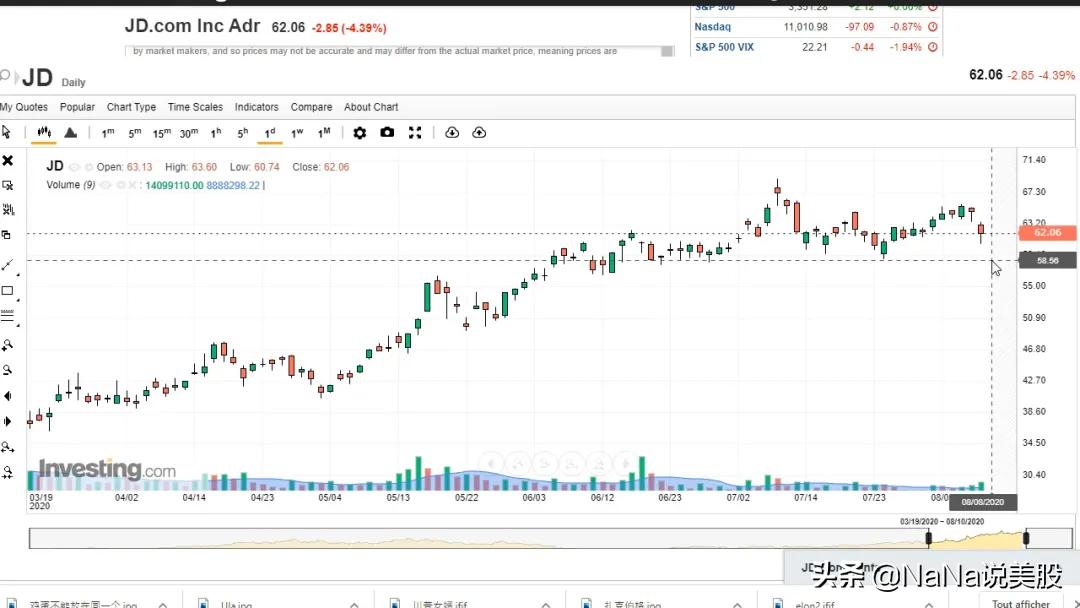This screenshot has width=1080, height=608.
Task: Select the cursor pointer tool in toolbar
Action: click(x=6, y=132)
